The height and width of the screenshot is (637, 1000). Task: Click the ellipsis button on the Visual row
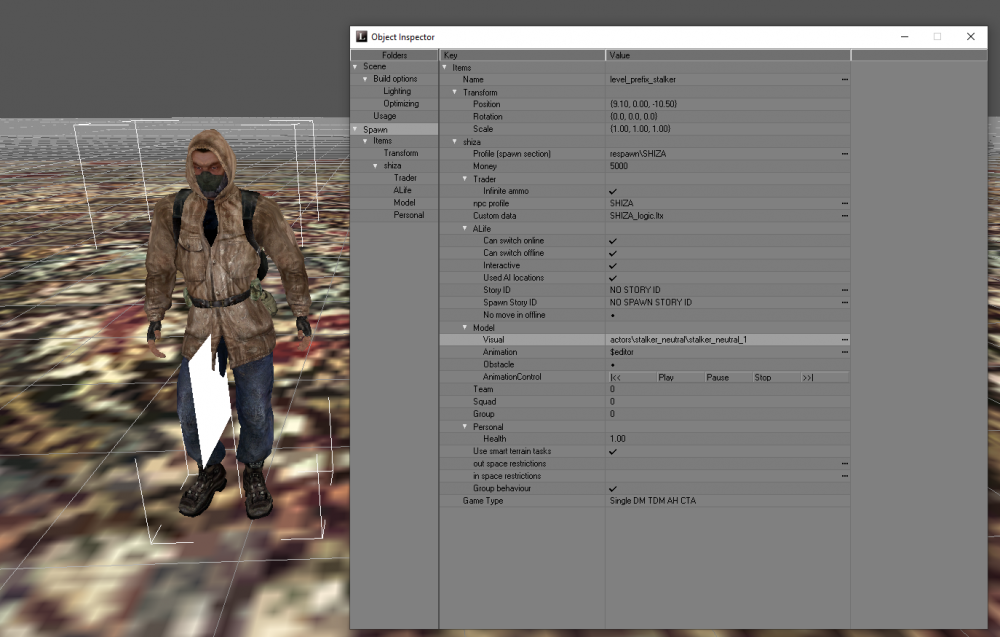pos(844,340)
